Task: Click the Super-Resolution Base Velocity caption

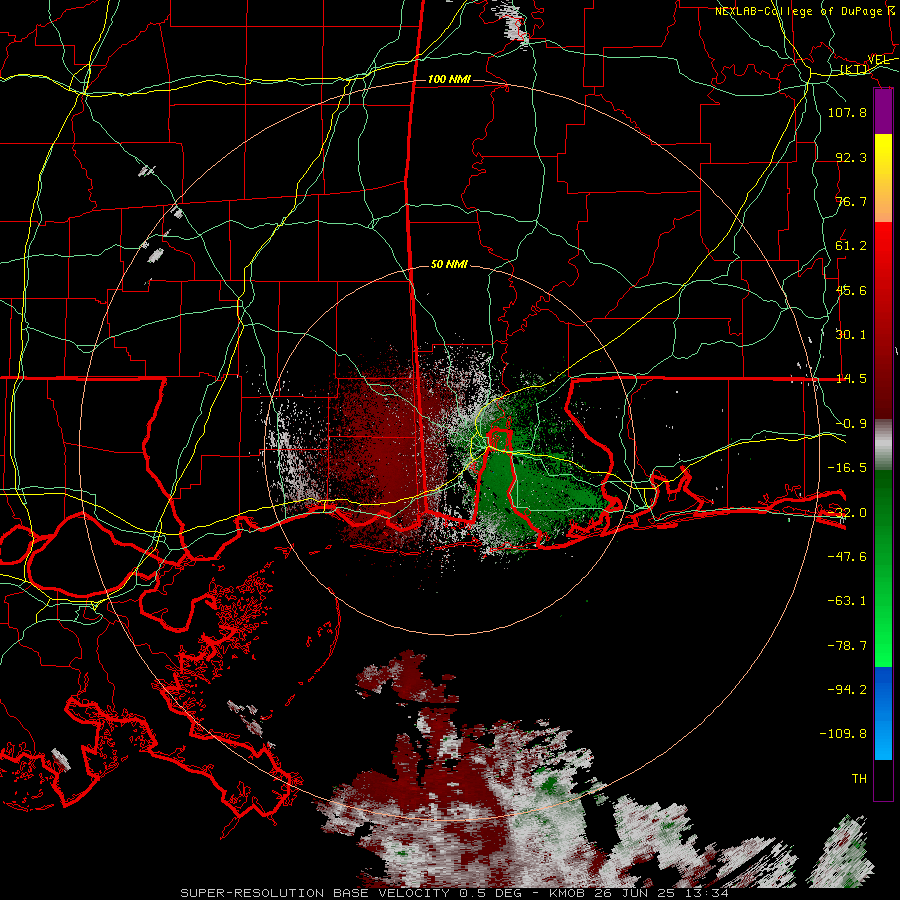Action: pyautogui.click(x=455, y=893)
